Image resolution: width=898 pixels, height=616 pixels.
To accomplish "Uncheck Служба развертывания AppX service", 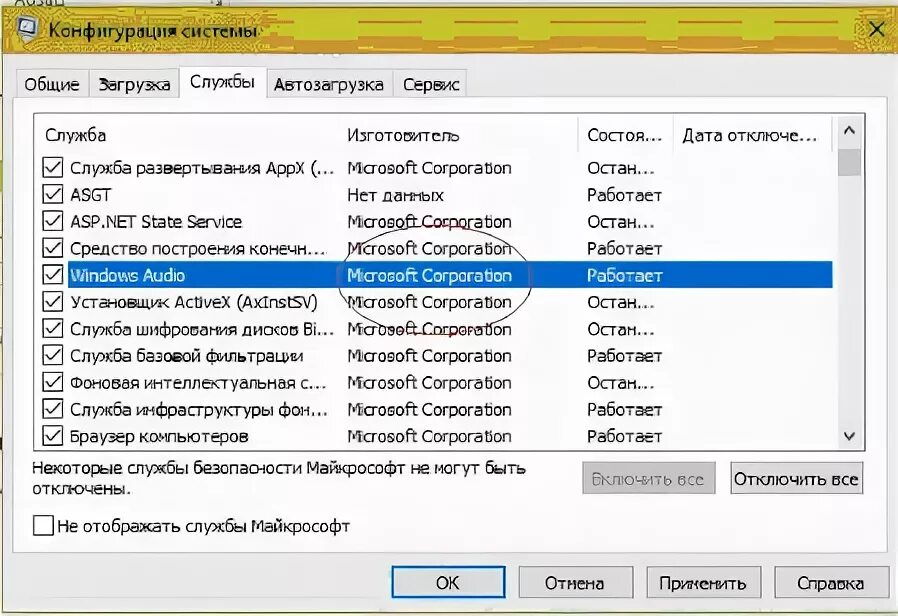I will (53, 168).
